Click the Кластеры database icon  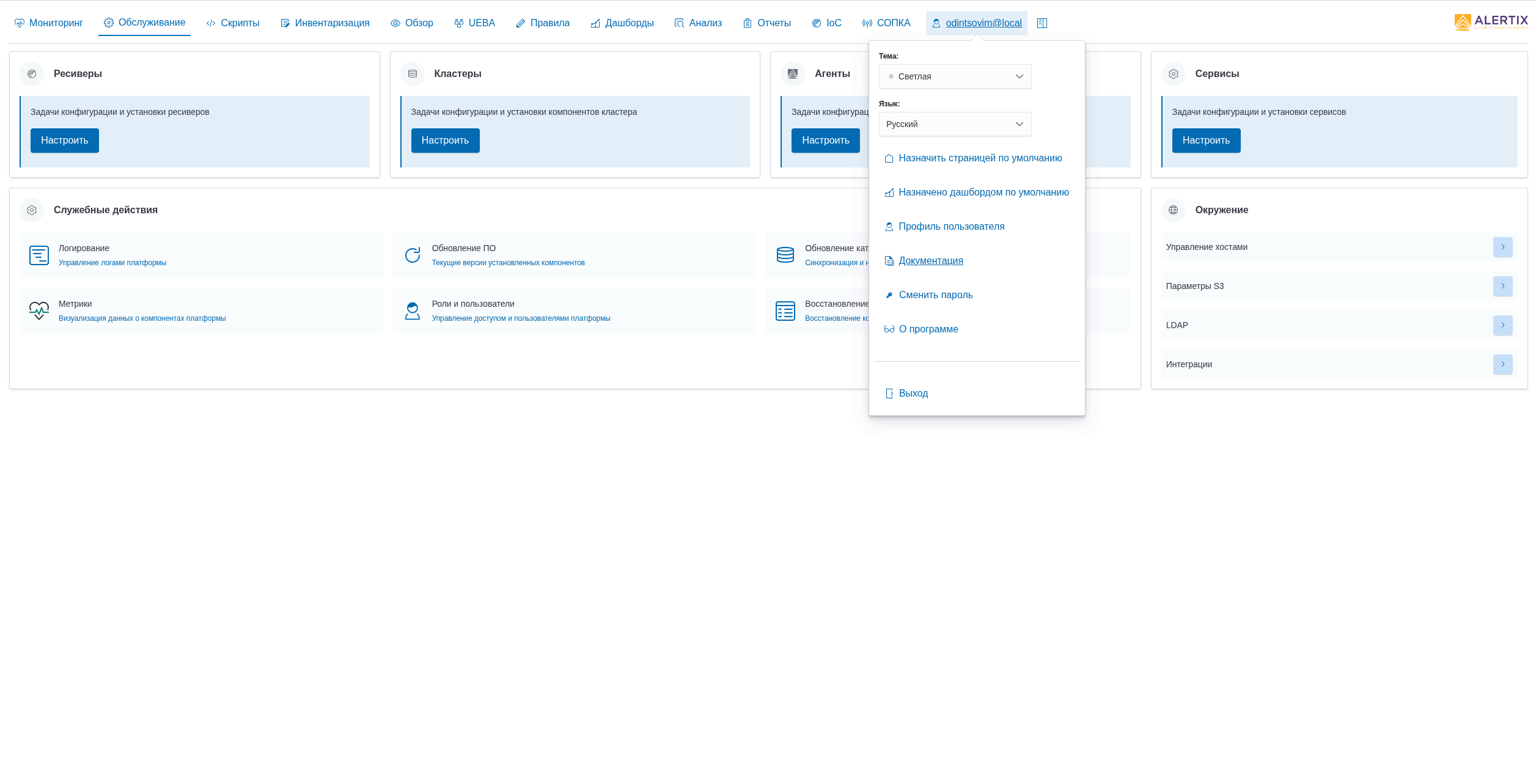413,74
